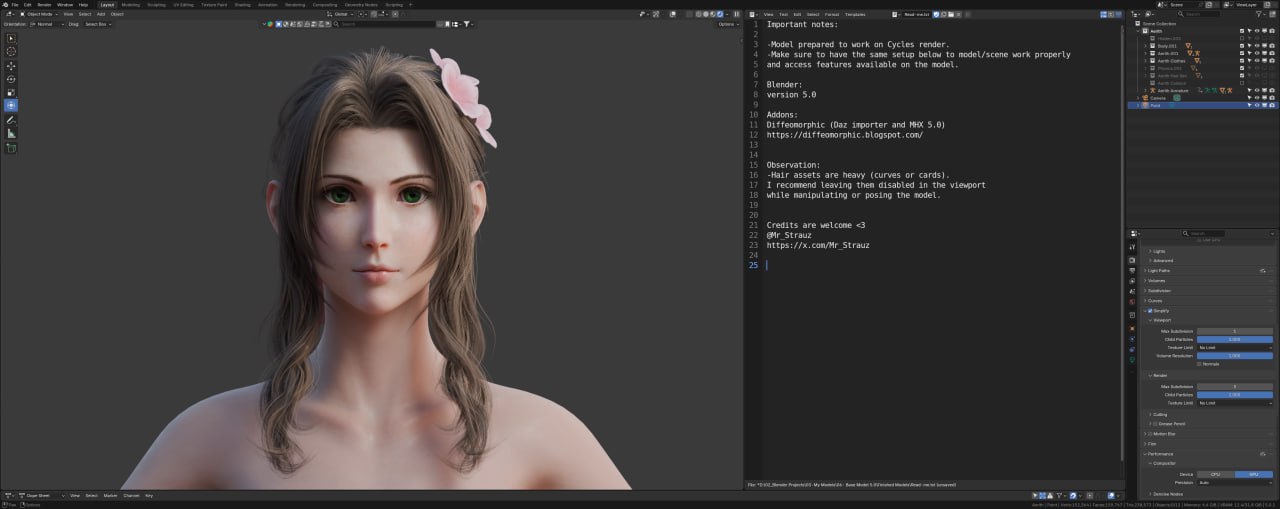The height and width of the screenshot is (509, 1280).
Task: Hide the Camera with its eye icon
Action: [1257, 98]
